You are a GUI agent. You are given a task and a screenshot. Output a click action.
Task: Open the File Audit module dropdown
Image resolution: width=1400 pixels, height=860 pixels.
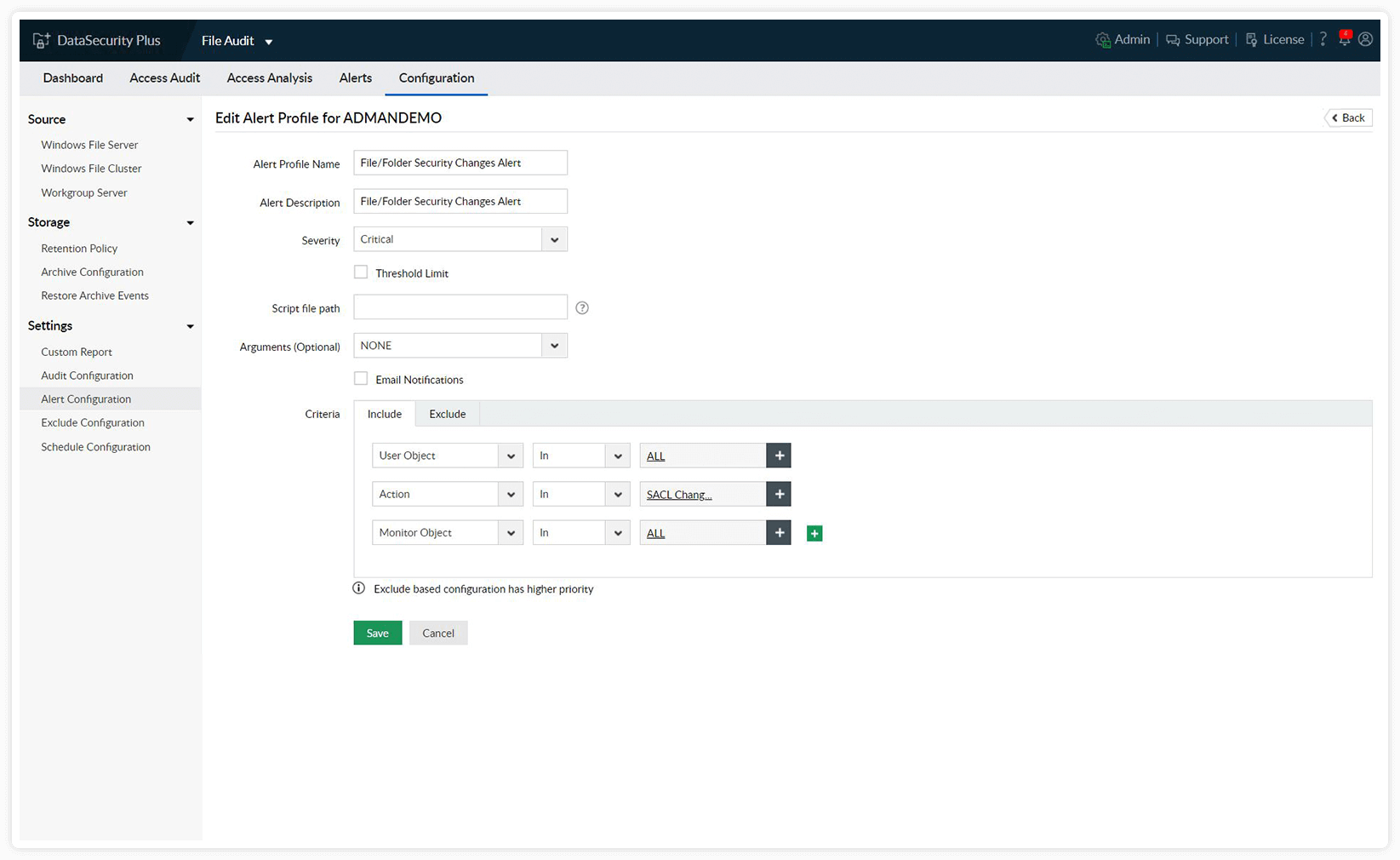237,41
